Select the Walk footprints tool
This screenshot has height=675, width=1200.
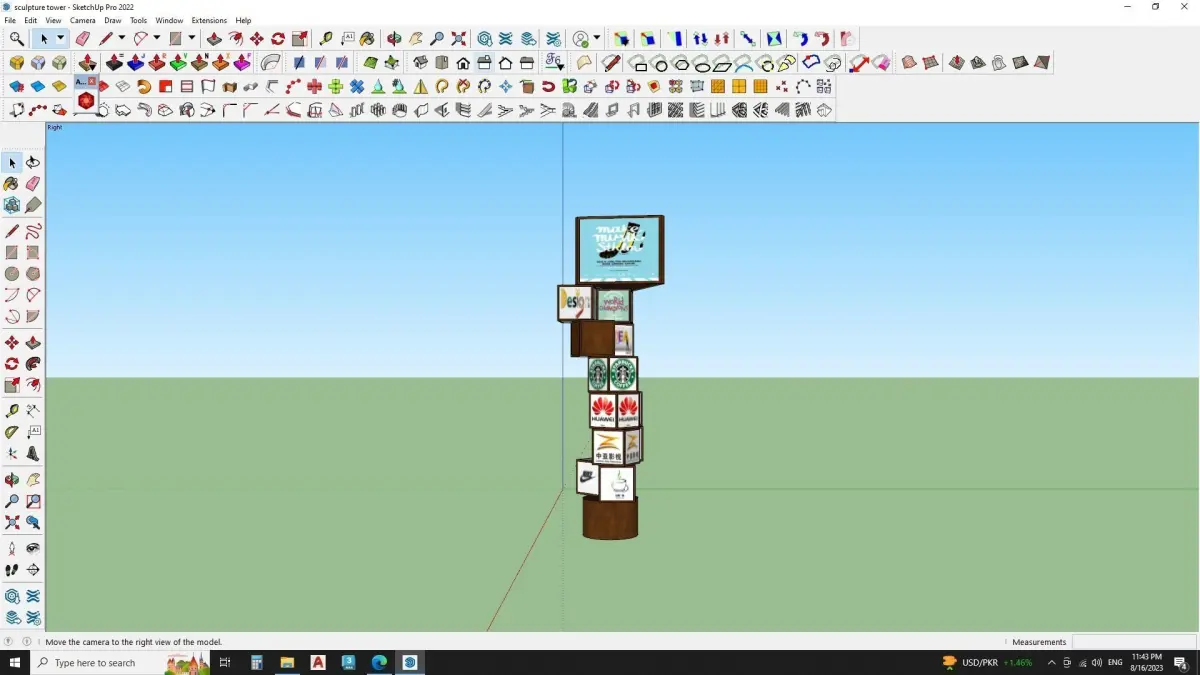(x=12, y=569)
